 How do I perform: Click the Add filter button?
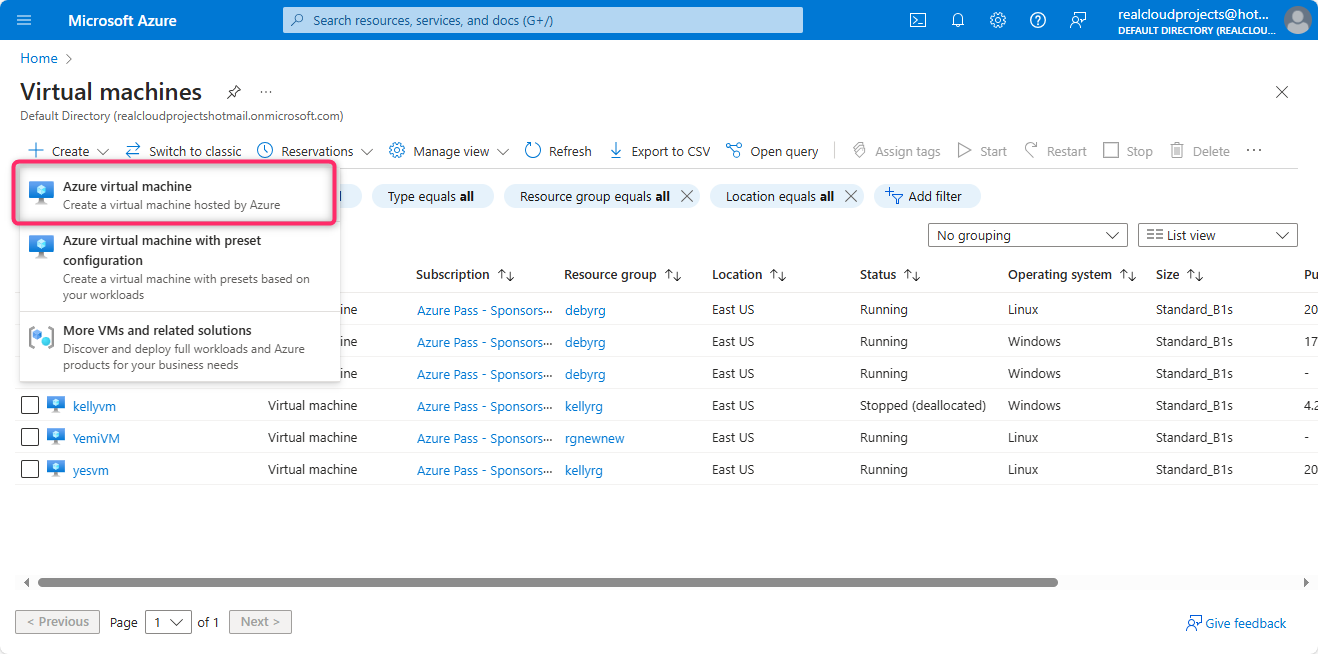926,197
